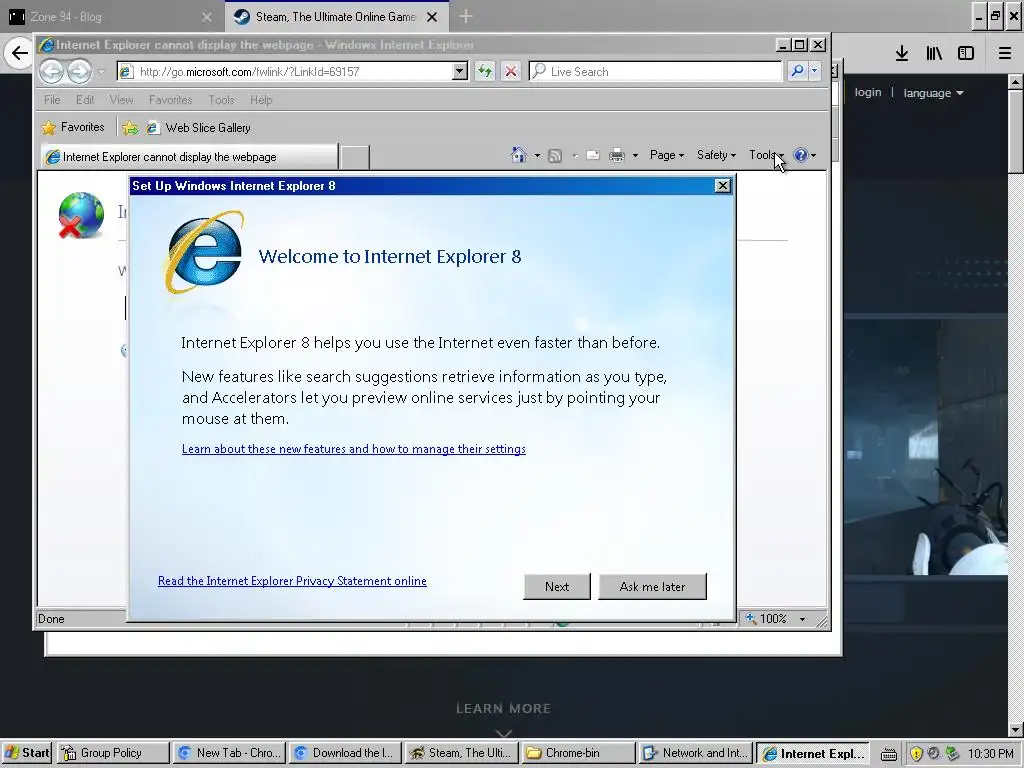The height and width of the screenshot is (768, 1024).
Task: Click the red Stop icon in IE
Action: coord(511,71)
